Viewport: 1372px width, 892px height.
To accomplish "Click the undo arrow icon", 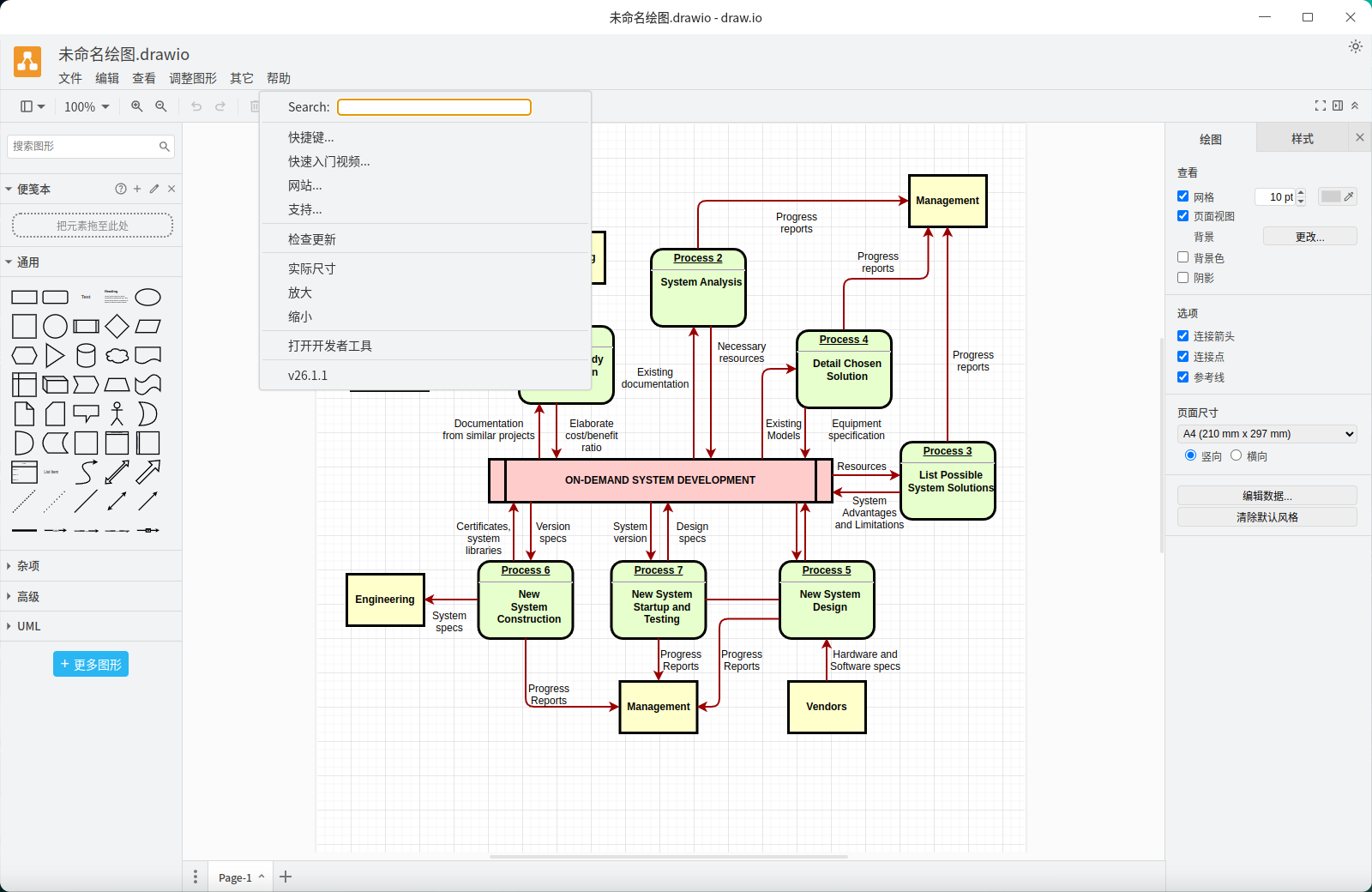I will (196, 106).
